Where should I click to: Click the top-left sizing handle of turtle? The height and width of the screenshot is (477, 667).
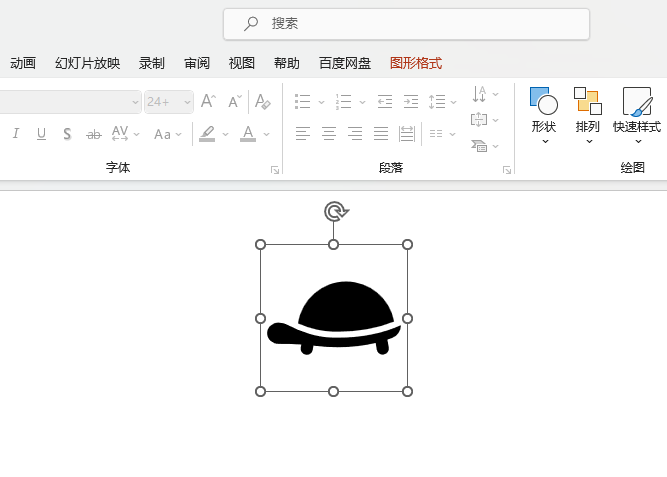[260, 245]
